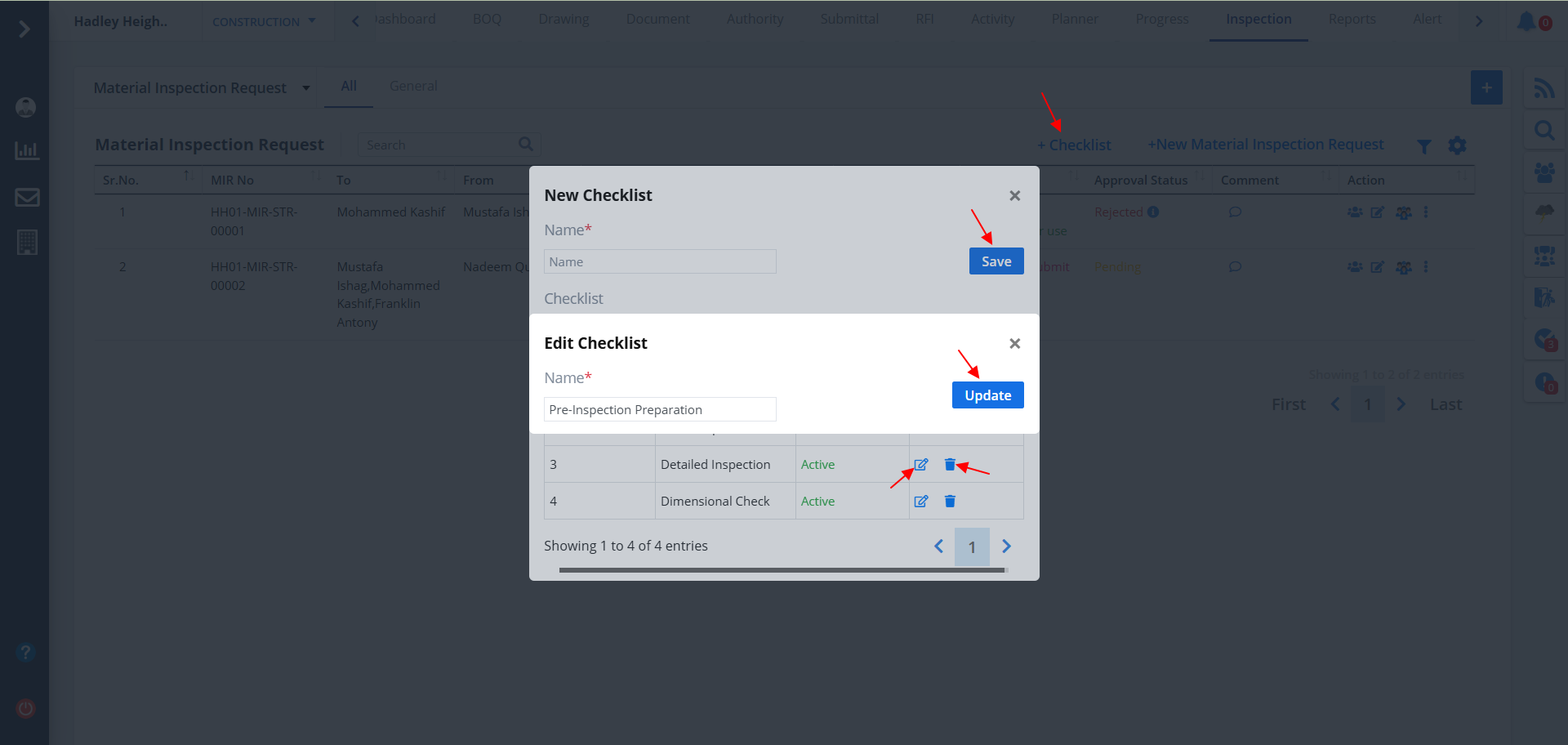
Task: Open Material Inspection Request dropdown
Action: point(201,88)
